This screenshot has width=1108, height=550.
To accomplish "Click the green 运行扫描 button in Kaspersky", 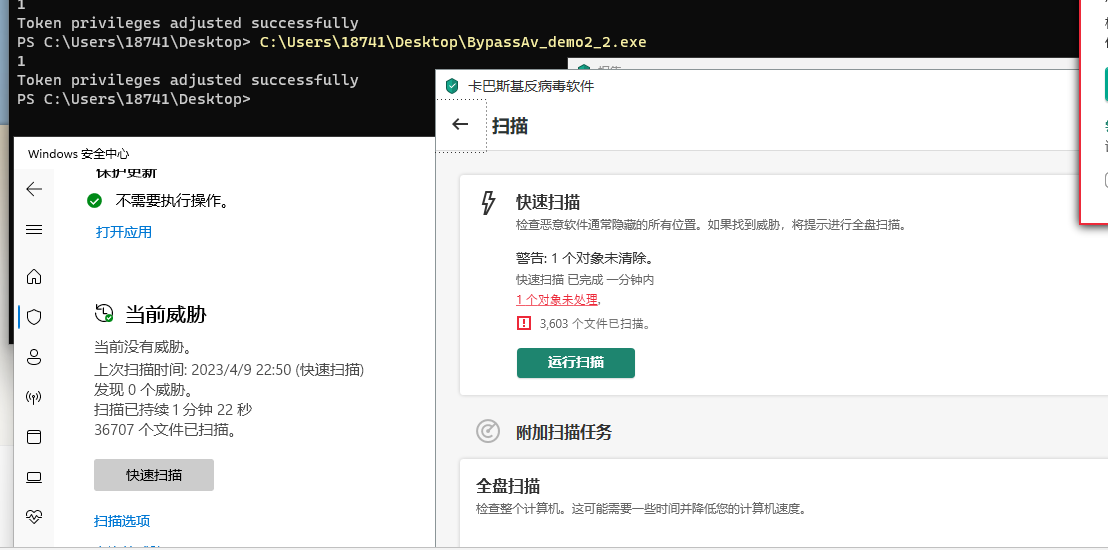I will (x=576, y=363).
